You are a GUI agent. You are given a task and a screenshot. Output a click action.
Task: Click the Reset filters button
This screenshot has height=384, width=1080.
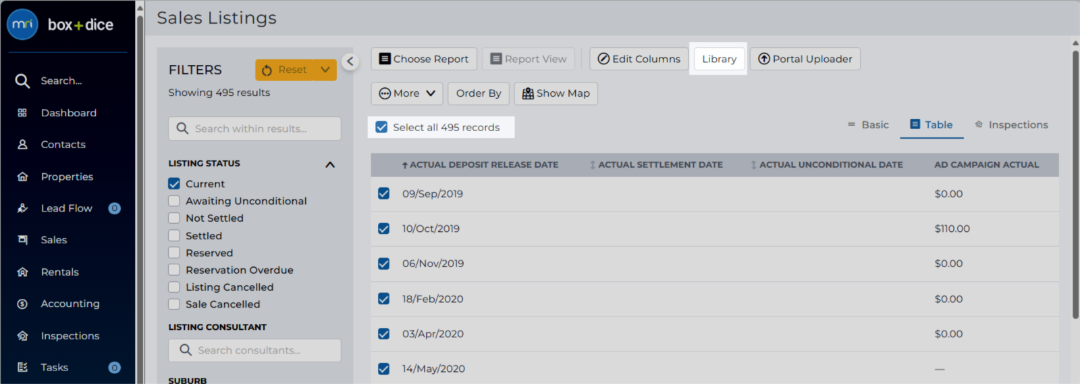(284, 70)
